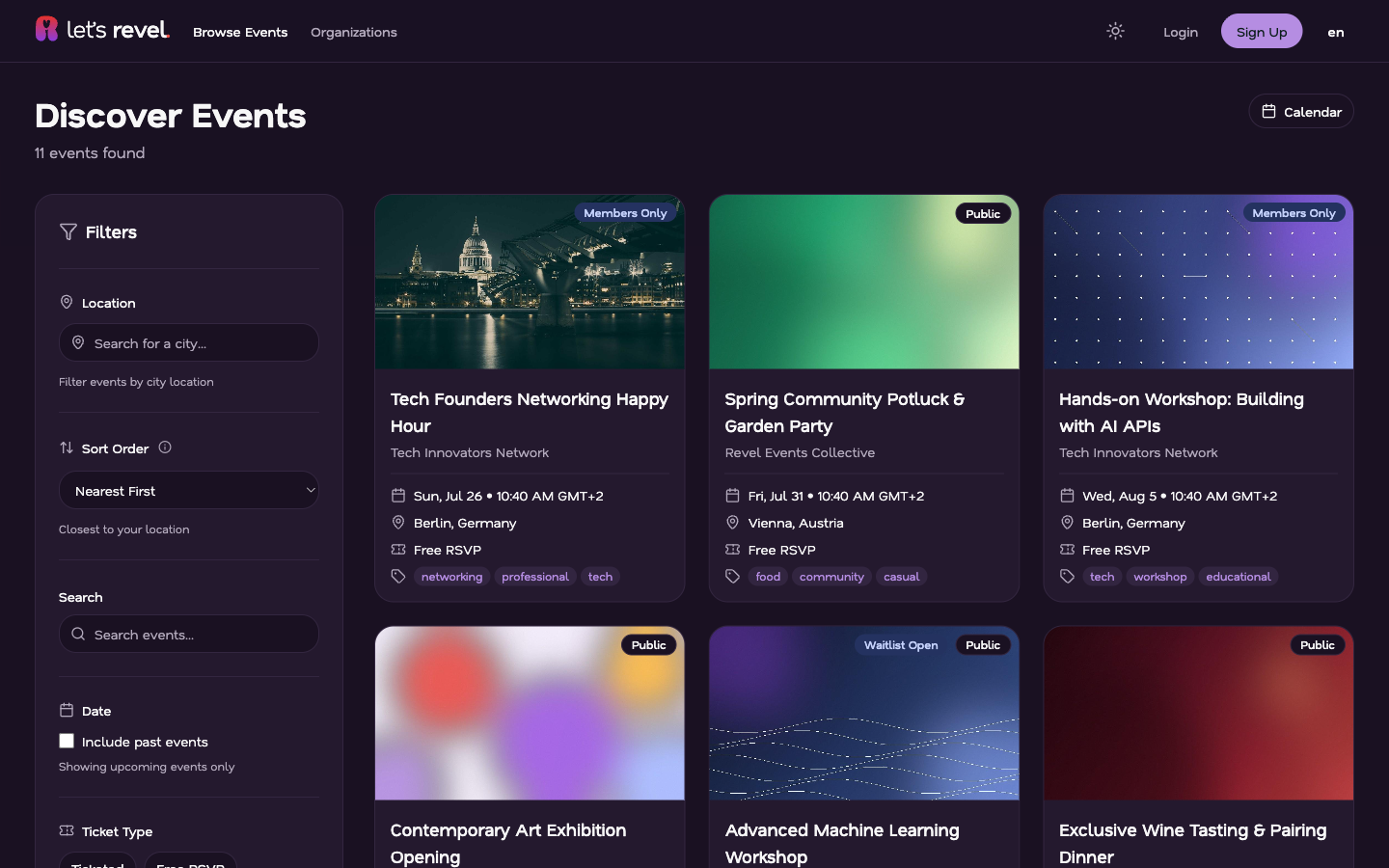Open the Tech Founders Networking Happy Hour title
The width and height of the screenshot is (1389, 868).
pos(530,413)
